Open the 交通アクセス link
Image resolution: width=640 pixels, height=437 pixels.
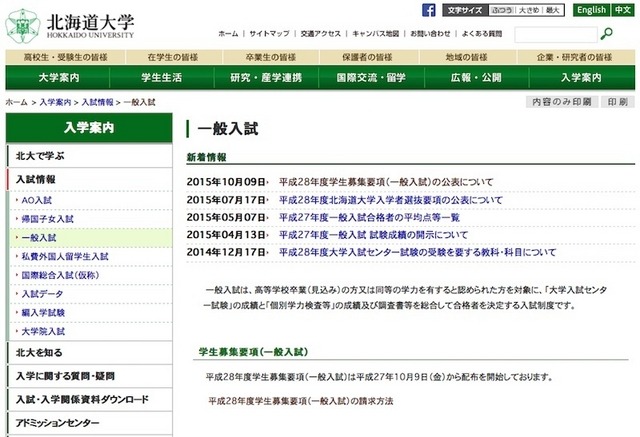tap(321, 34)
